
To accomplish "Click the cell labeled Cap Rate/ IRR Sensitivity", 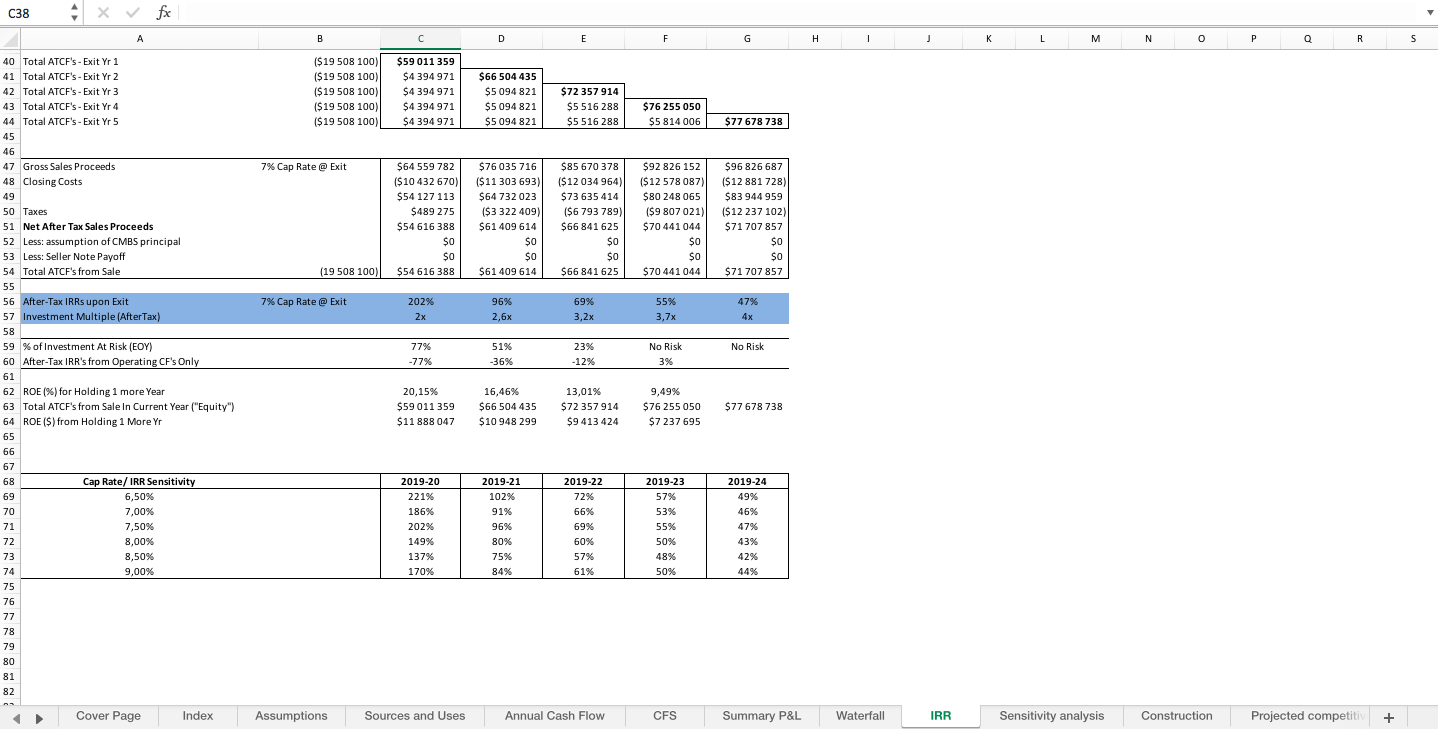I will 139,481.
